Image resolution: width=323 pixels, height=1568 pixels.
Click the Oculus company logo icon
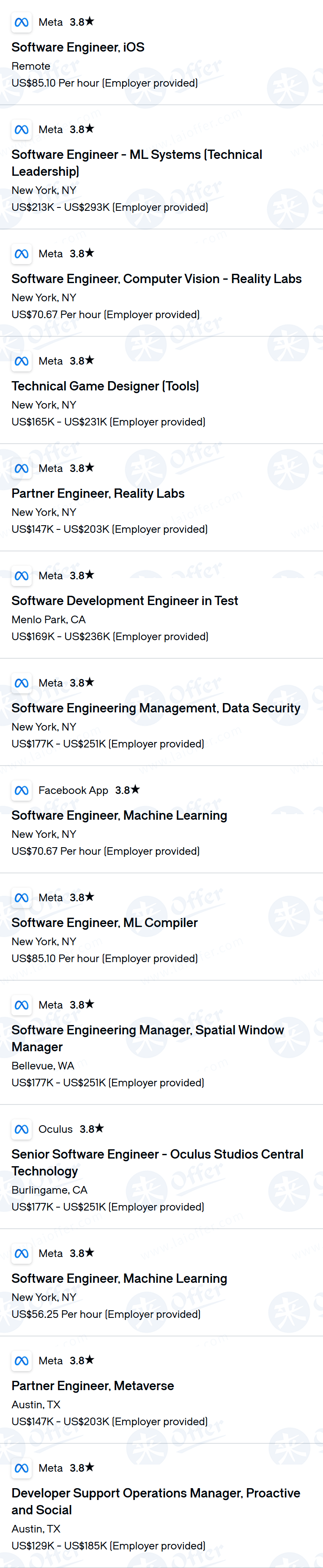point(21,1130)
